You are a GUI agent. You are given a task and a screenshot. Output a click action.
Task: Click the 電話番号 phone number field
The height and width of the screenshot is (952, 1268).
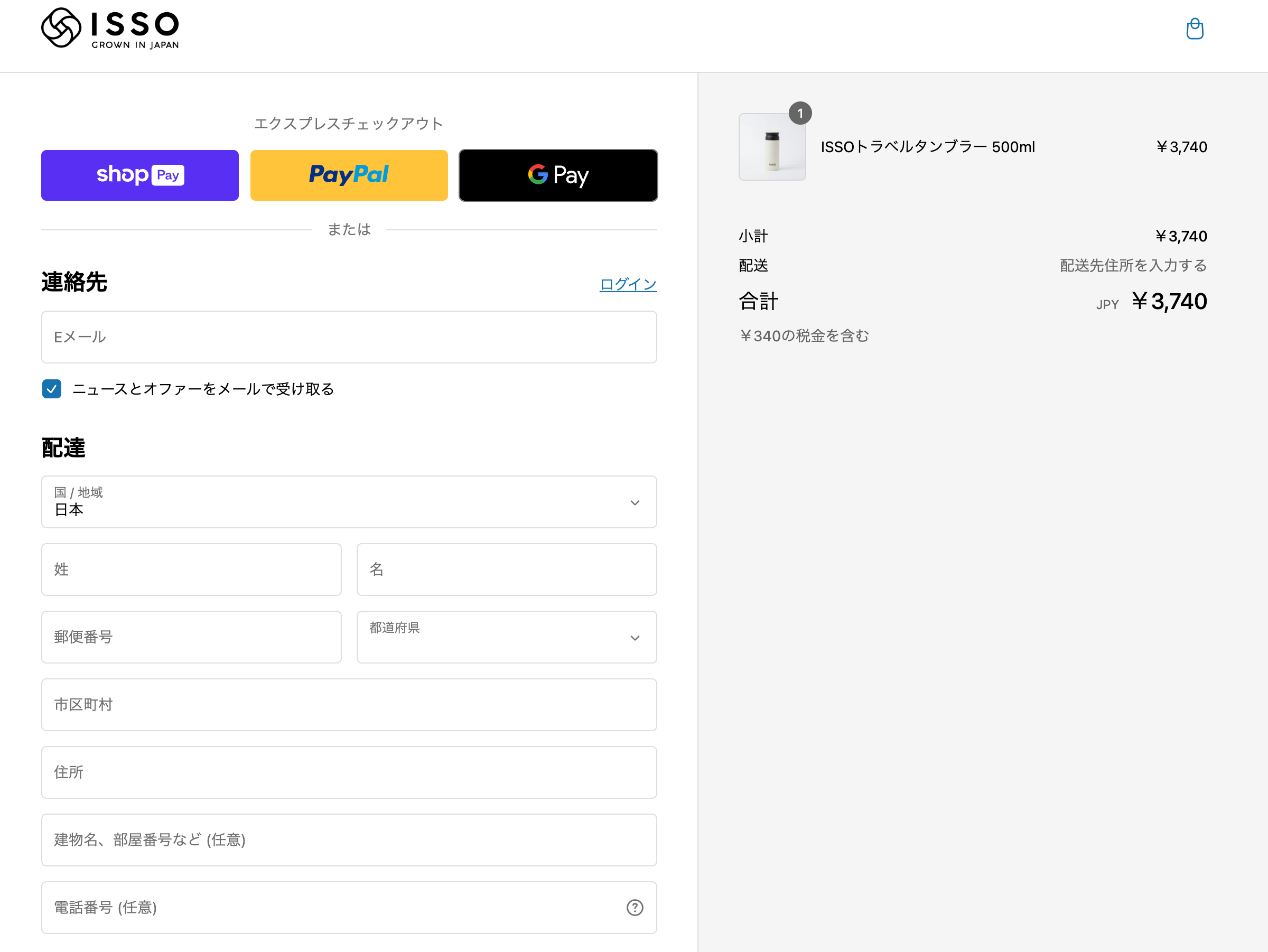(332, 908)
